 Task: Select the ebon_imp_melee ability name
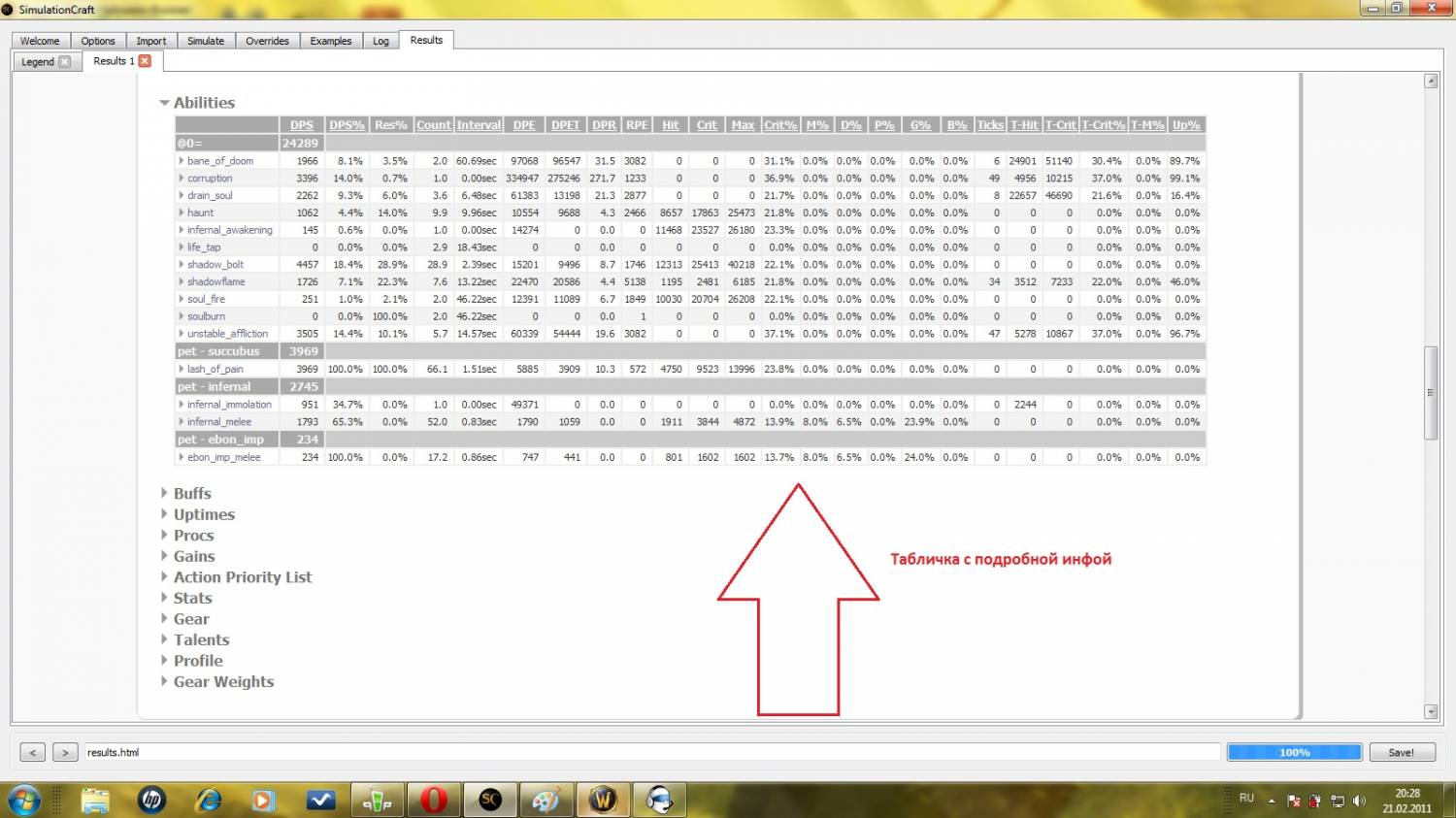tap(224, 457)
